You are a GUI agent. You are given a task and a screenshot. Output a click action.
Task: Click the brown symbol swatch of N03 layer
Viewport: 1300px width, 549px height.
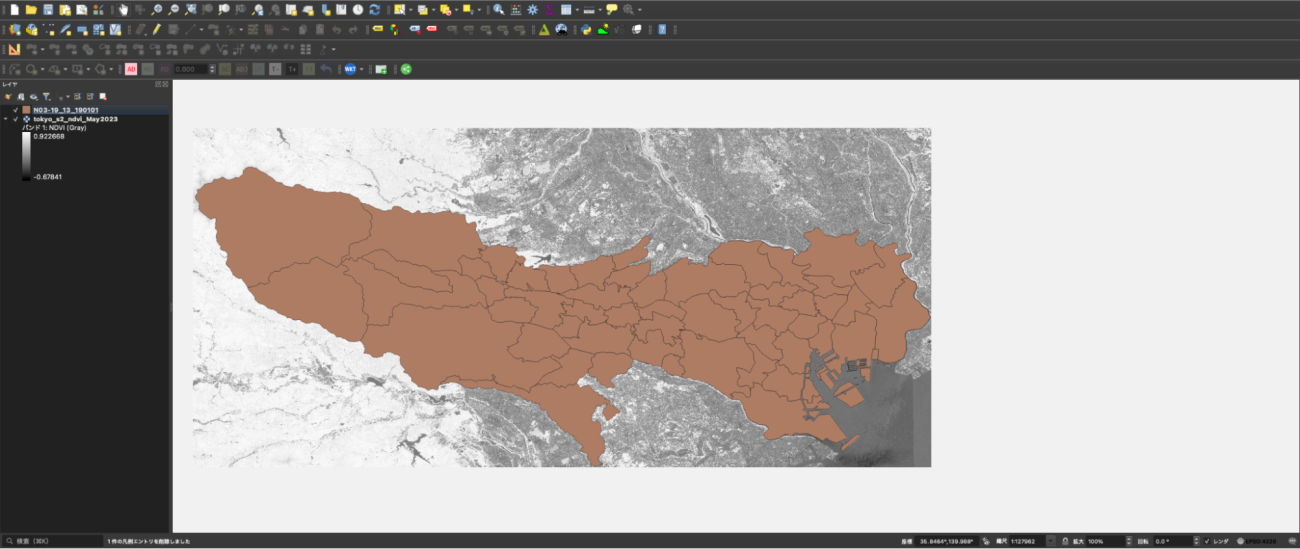27,110
